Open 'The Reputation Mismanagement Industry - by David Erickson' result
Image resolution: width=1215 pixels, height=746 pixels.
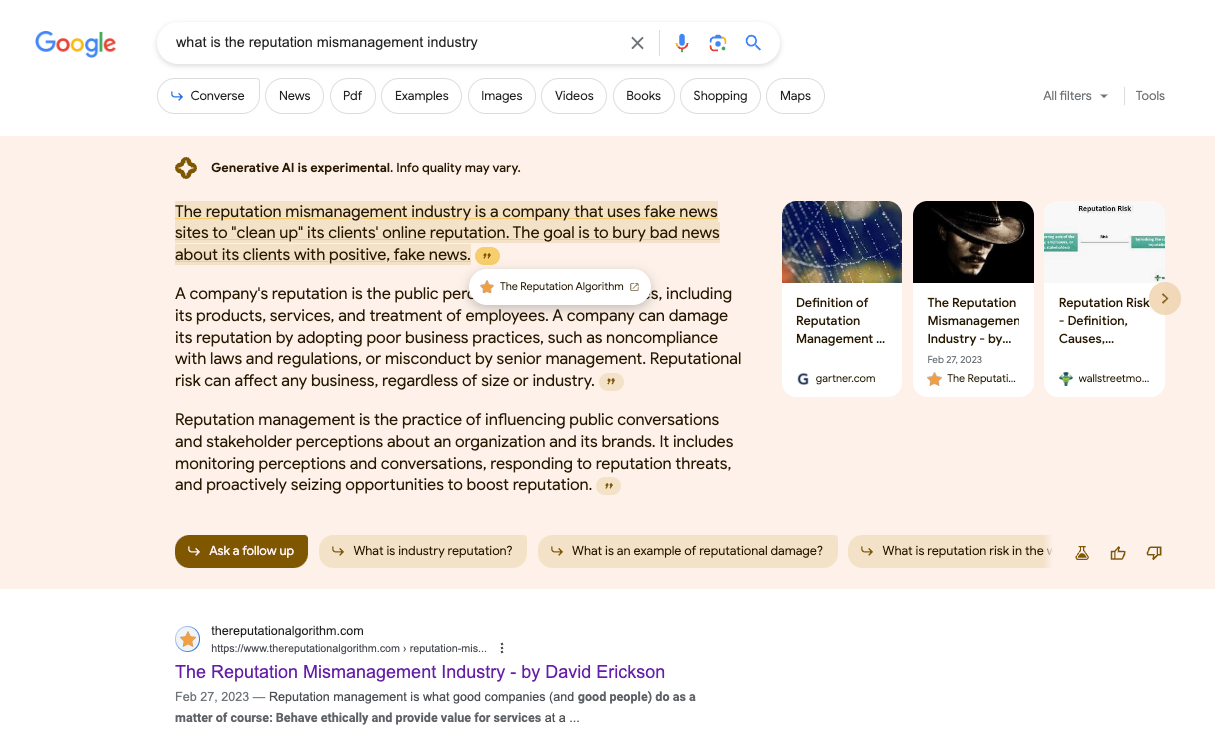(x=420, y=672)
